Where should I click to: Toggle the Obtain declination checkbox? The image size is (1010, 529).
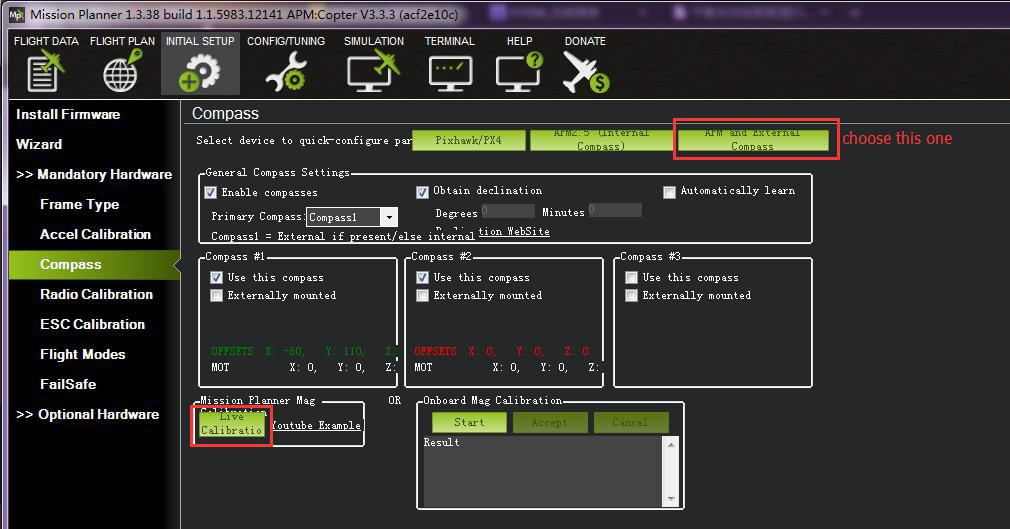tap(423, 192)
